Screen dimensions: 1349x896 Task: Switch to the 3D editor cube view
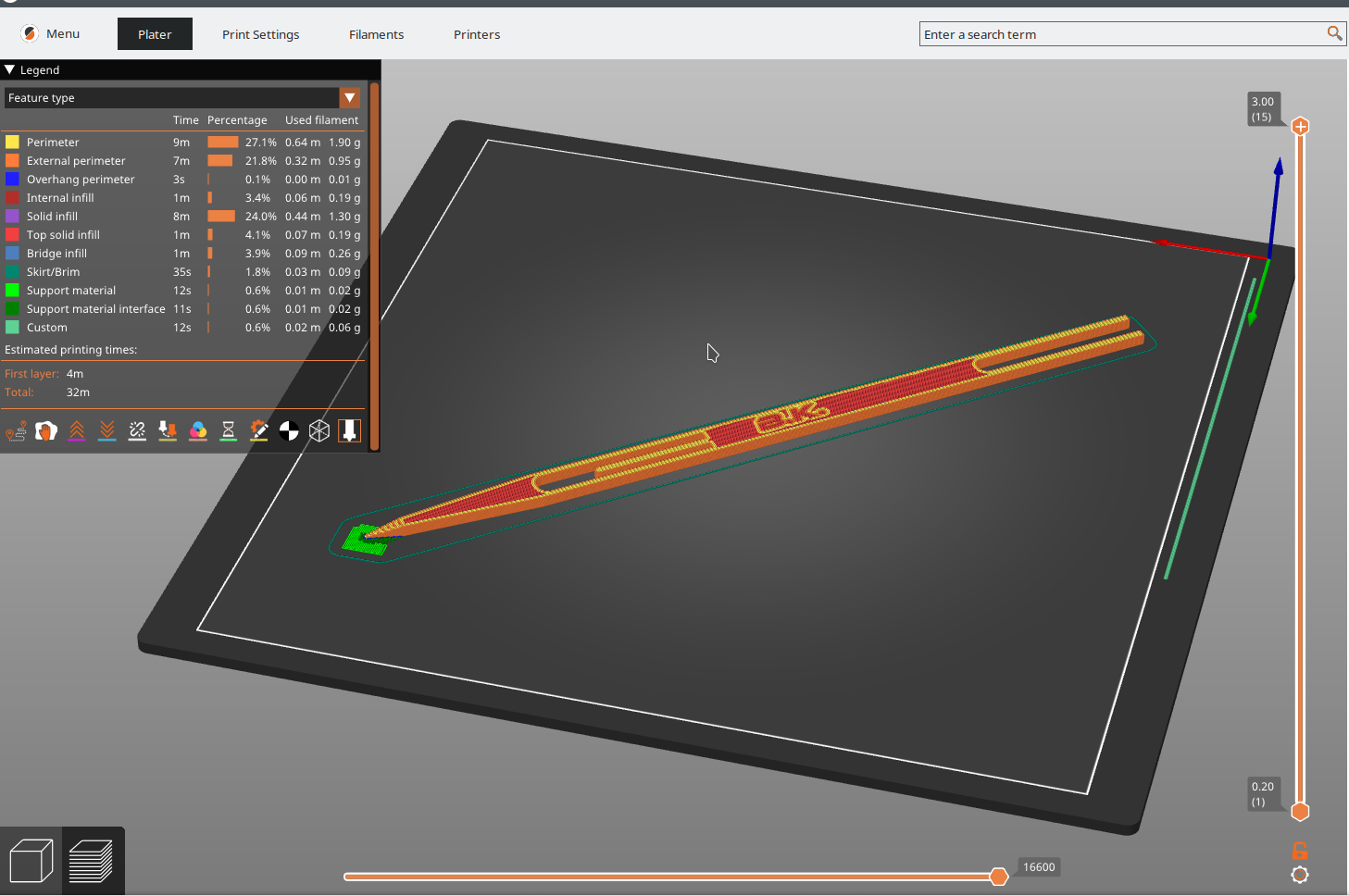pos(31,861)
